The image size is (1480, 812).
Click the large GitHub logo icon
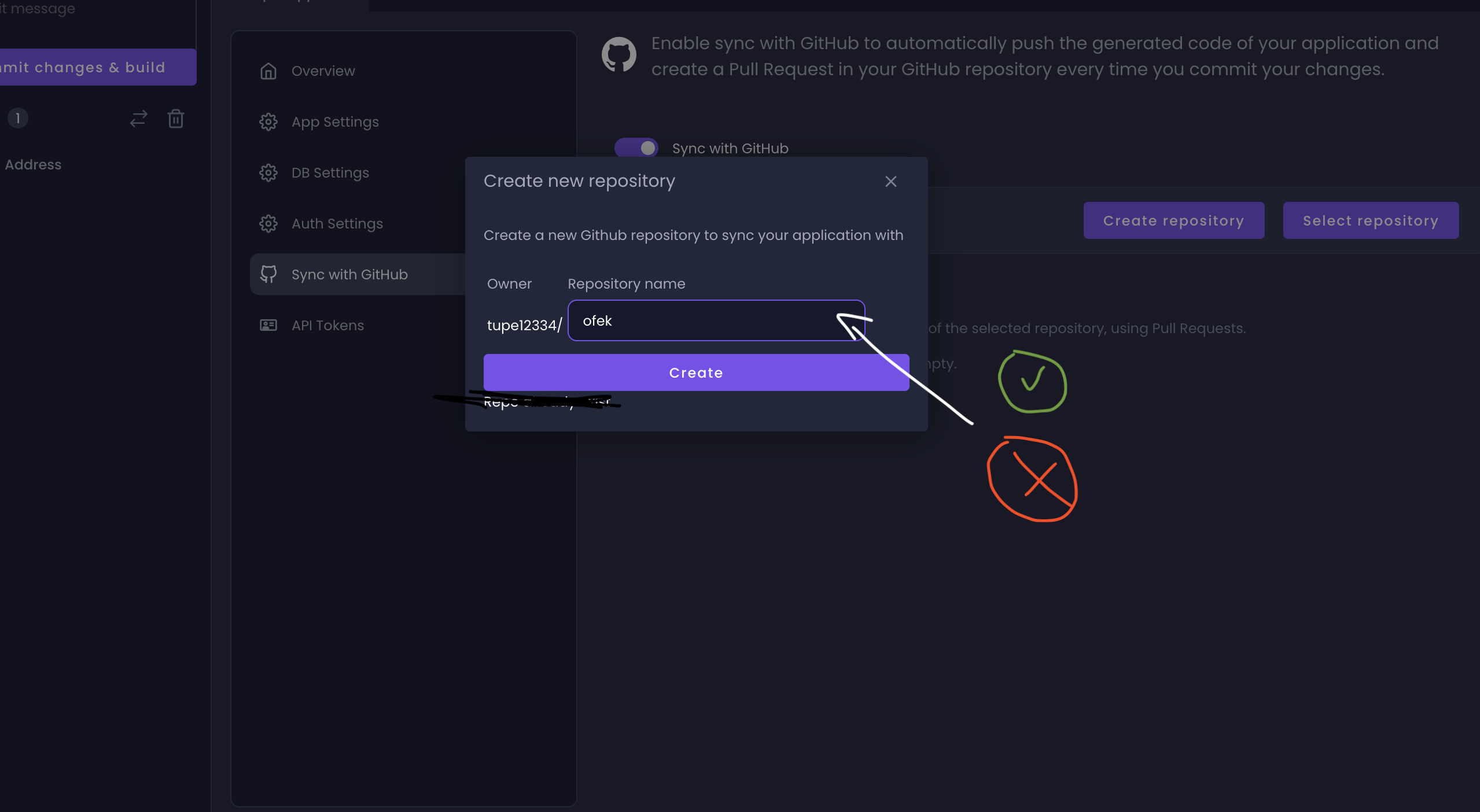(619, 55)
